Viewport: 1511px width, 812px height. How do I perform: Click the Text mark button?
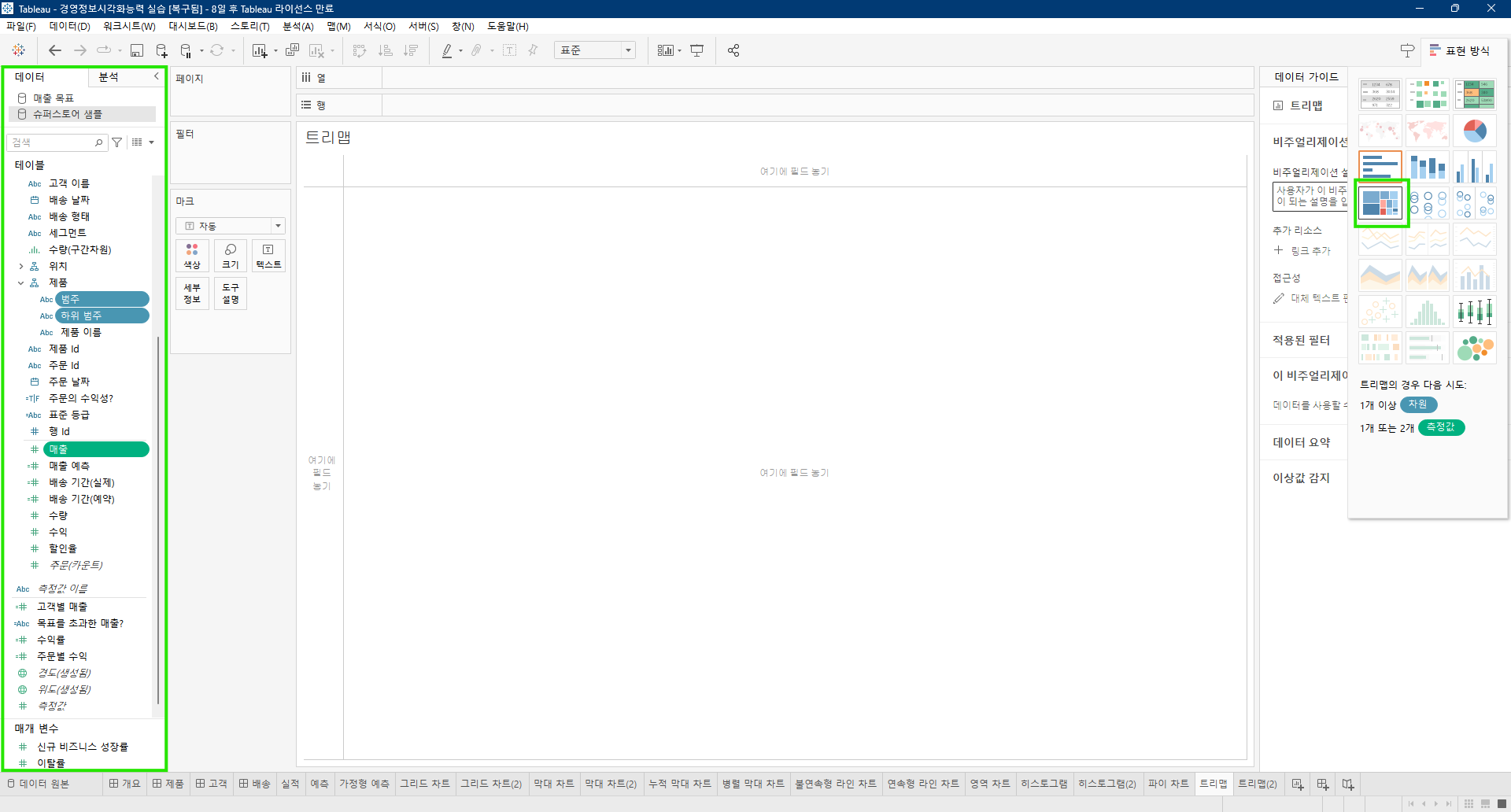pos(268,256)
